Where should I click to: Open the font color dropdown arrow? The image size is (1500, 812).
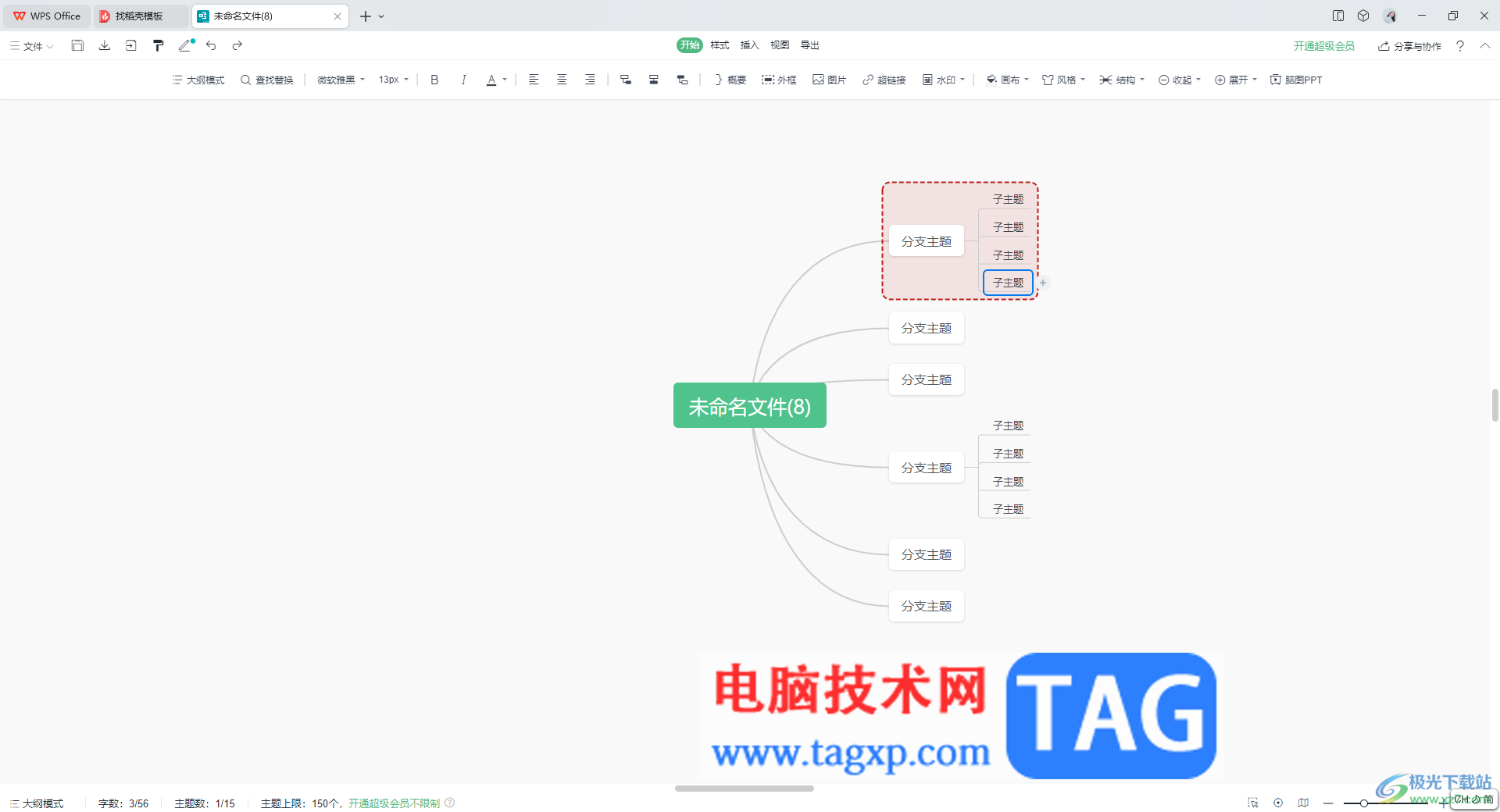coord(505,80)
